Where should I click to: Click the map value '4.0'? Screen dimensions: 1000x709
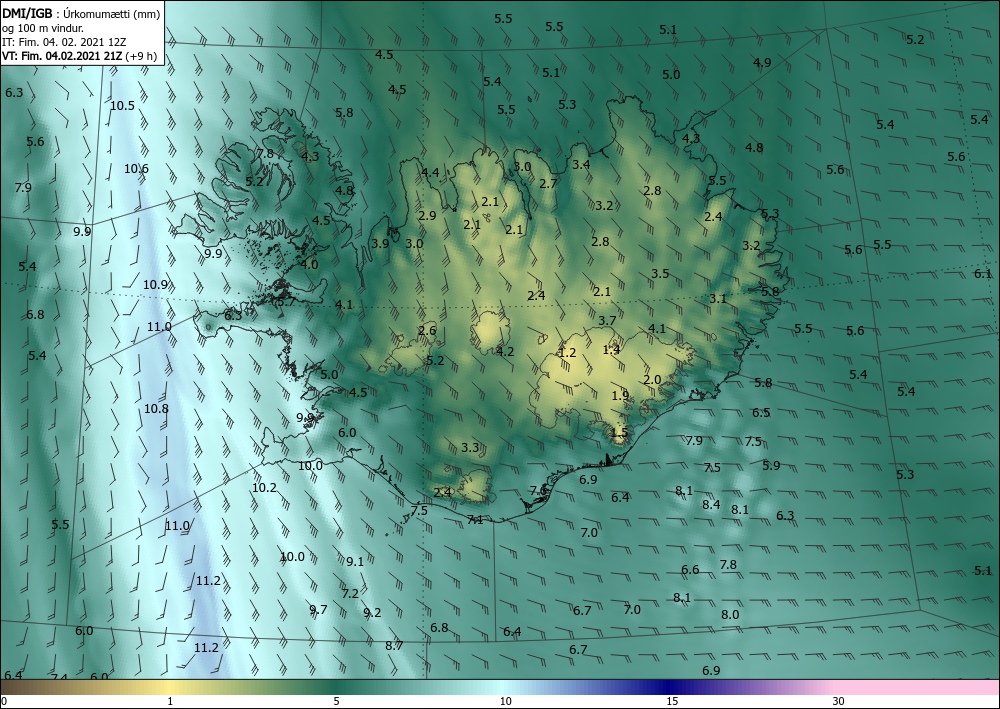309,265
